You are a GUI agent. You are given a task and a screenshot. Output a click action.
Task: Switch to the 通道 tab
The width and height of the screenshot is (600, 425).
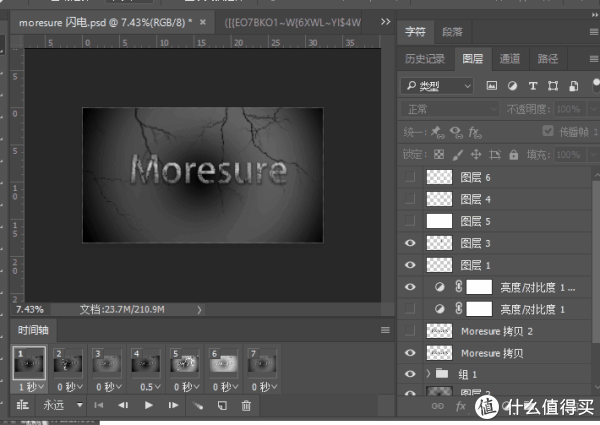click(510, 59)
